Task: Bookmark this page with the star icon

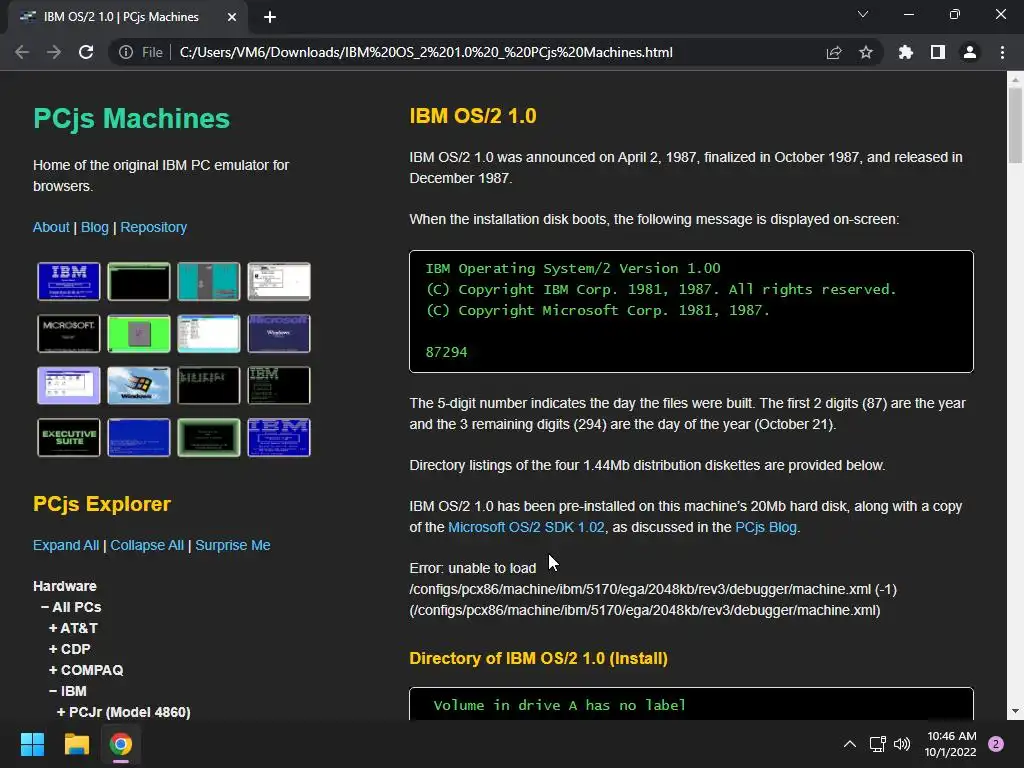Action: click(x=866, y=52)
